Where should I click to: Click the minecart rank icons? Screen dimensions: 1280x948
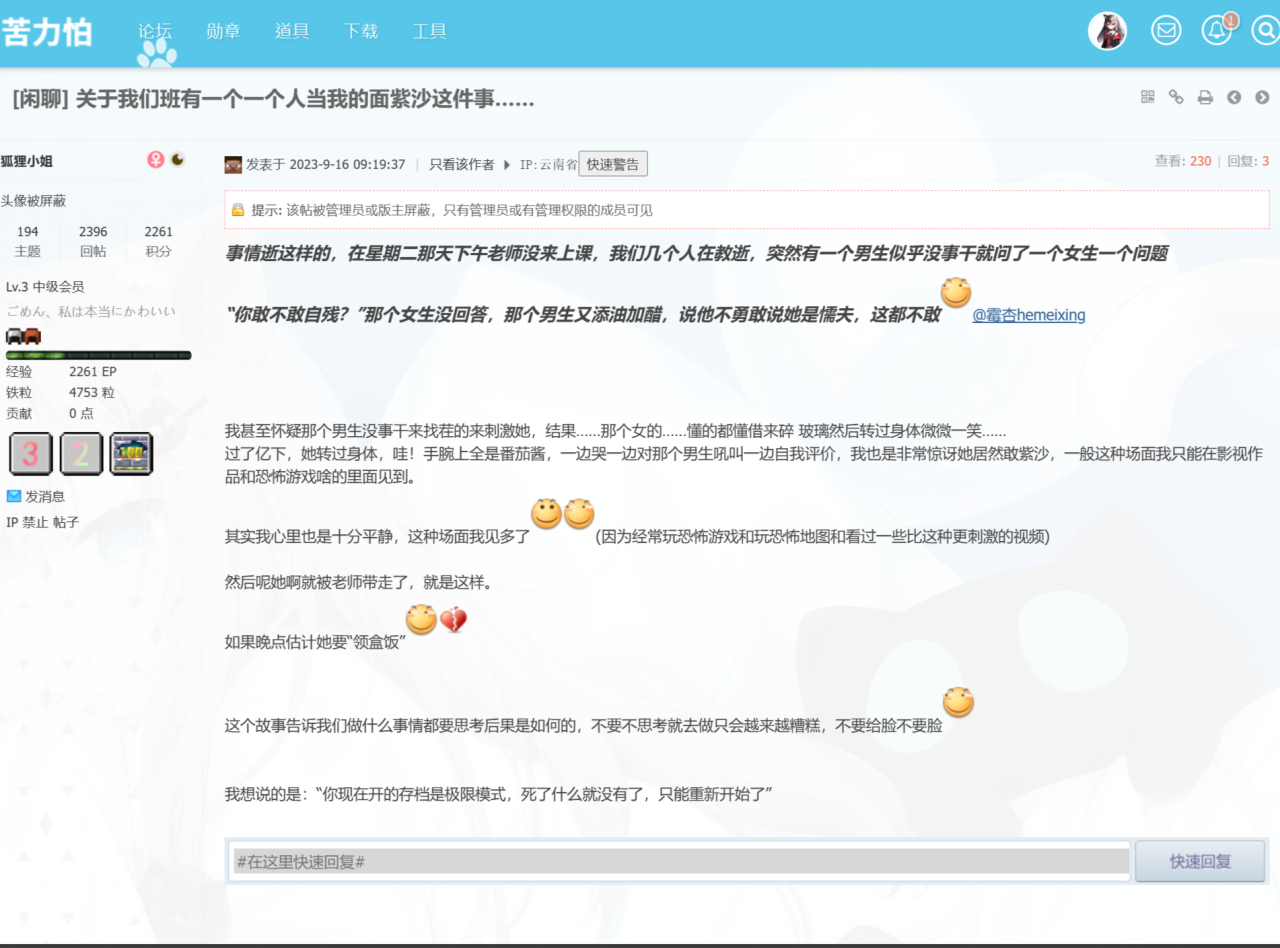(23, 336)
